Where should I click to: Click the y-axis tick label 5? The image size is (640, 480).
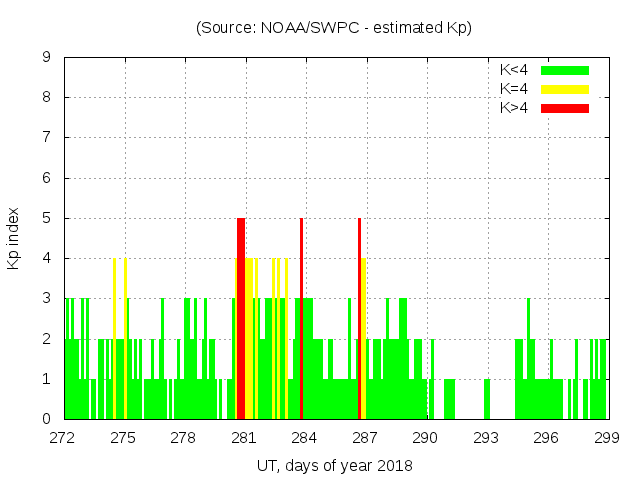click(x=47, y=218)
